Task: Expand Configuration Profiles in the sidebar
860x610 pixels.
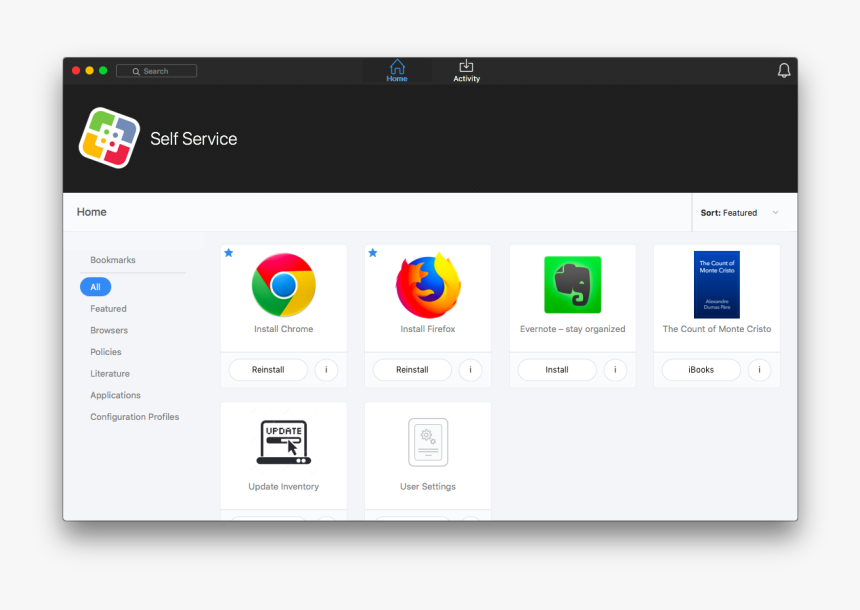Action: [x=134, y=417]
